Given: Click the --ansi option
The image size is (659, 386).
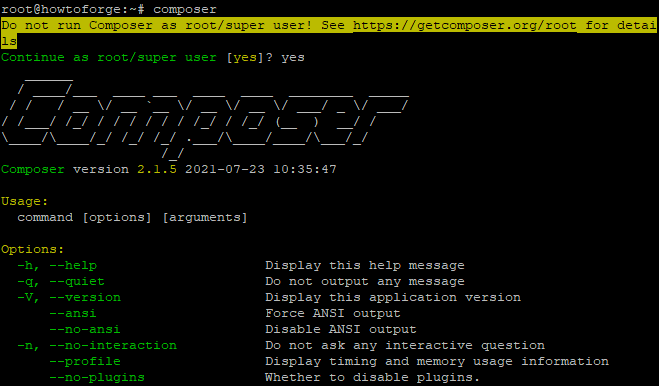Looking at the screenshot, I should [x=73, y=313].
